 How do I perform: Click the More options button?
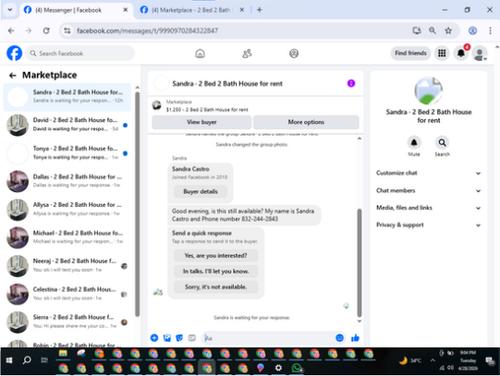click(x=306, y=122)
